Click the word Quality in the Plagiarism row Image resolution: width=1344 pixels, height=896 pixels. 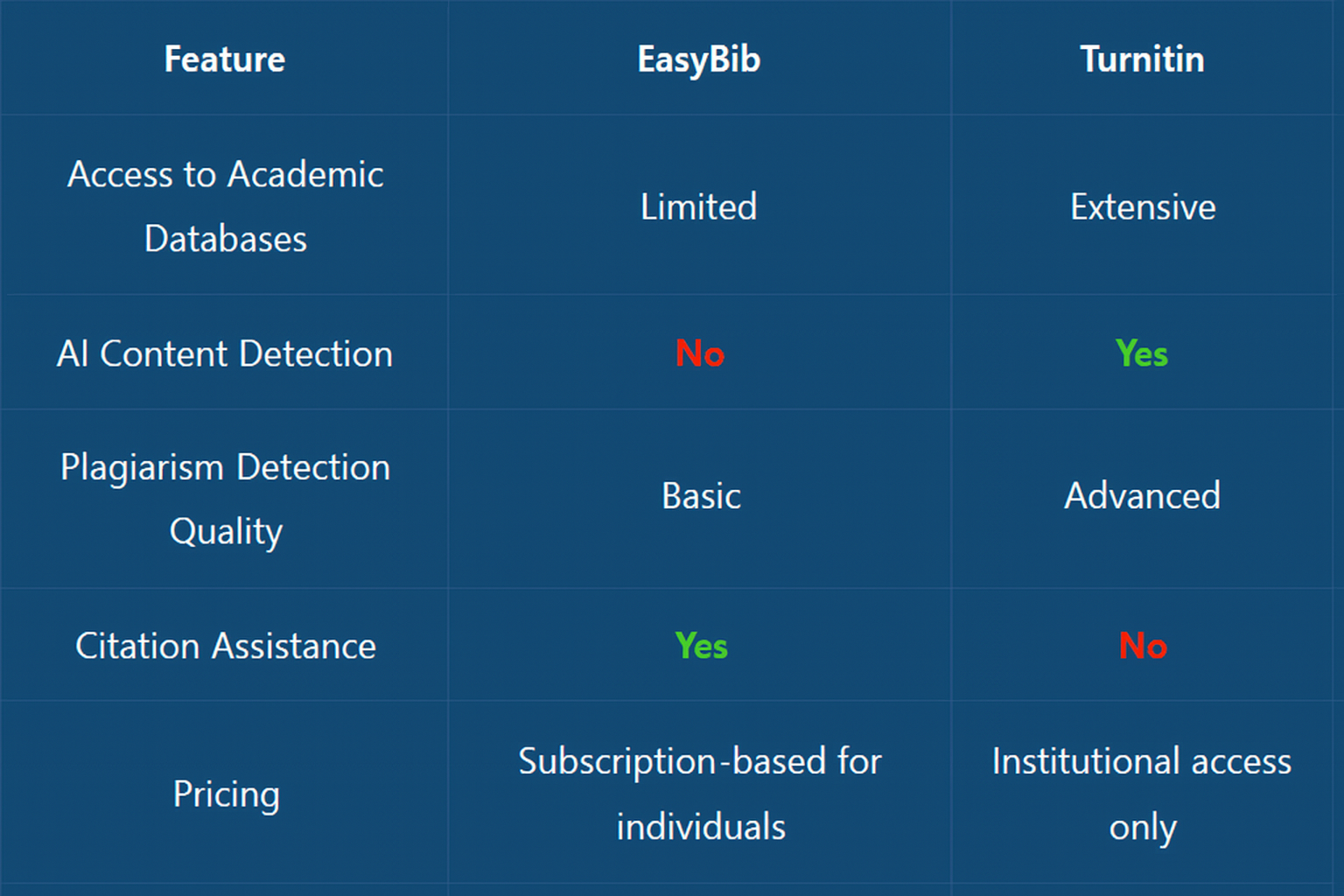point(226,531)
